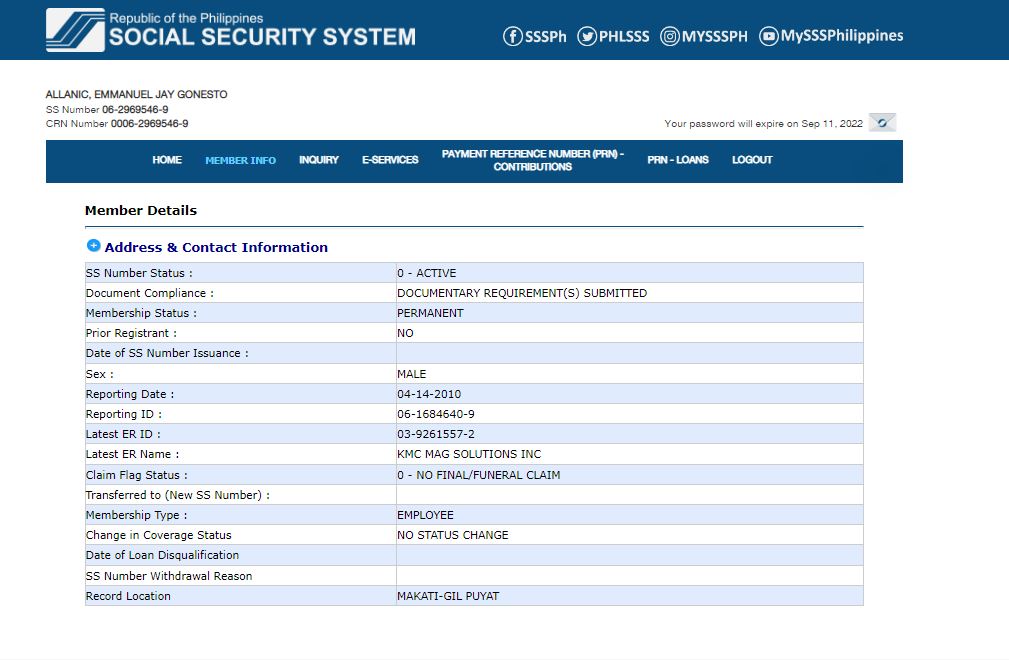Screen dimensions: 1009x660
Task: Open the INQUIRY menu
Action: click(318, 160)
